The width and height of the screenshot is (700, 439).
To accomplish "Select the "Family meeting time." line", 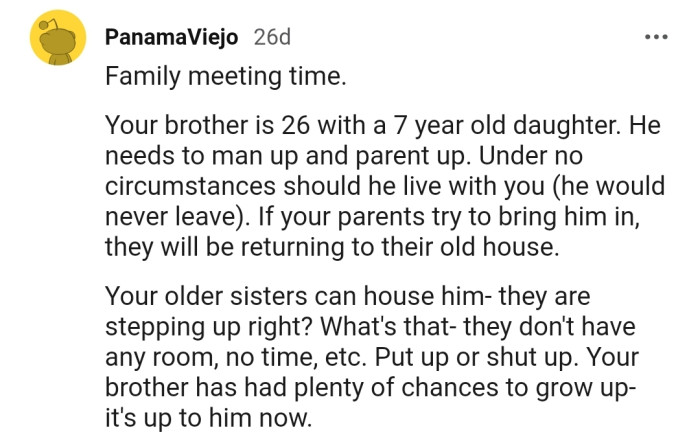I will coord(226,76).
